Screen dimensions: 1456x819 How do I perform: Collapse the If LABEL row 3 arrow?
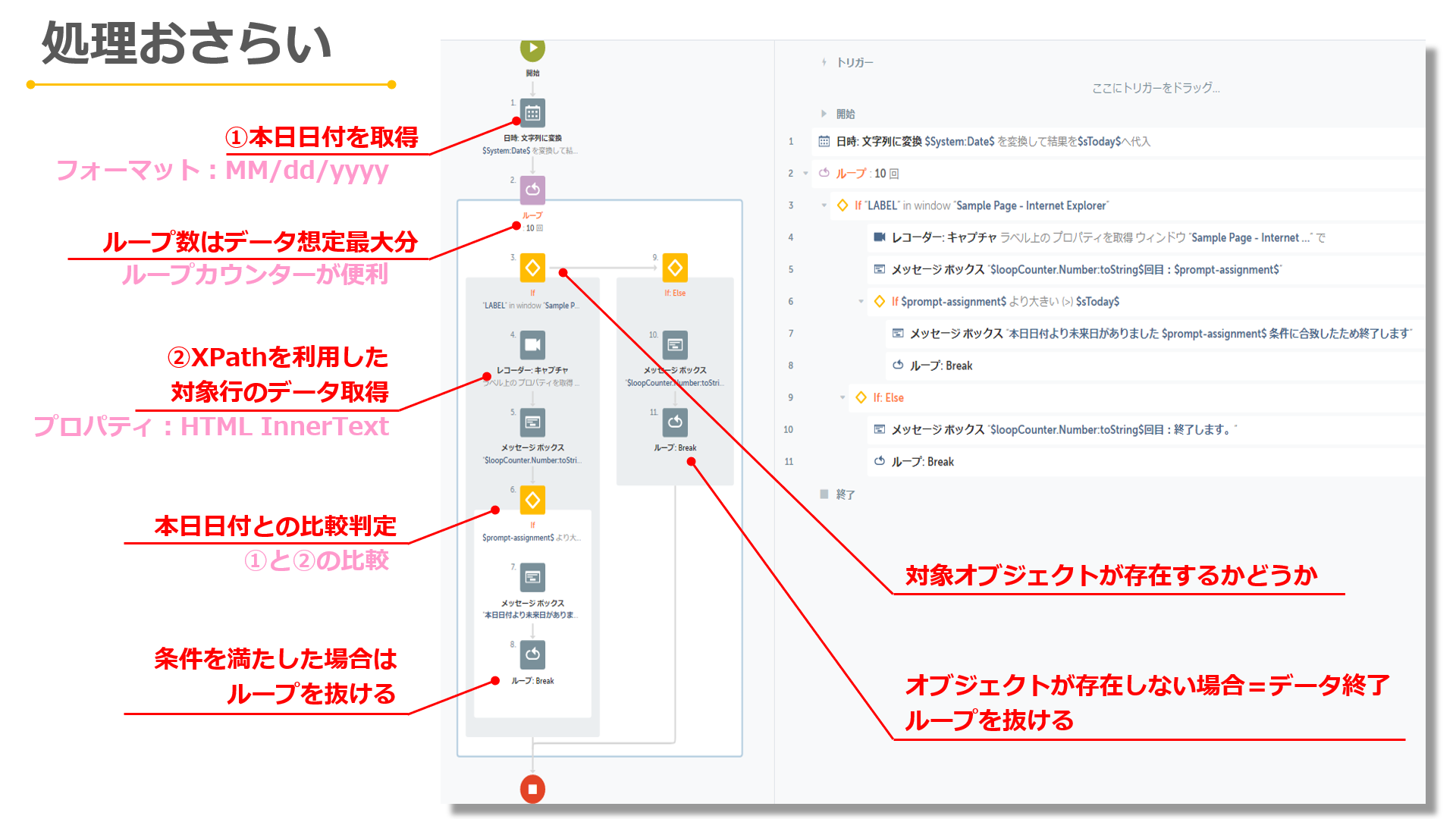[x=824, y=206]
